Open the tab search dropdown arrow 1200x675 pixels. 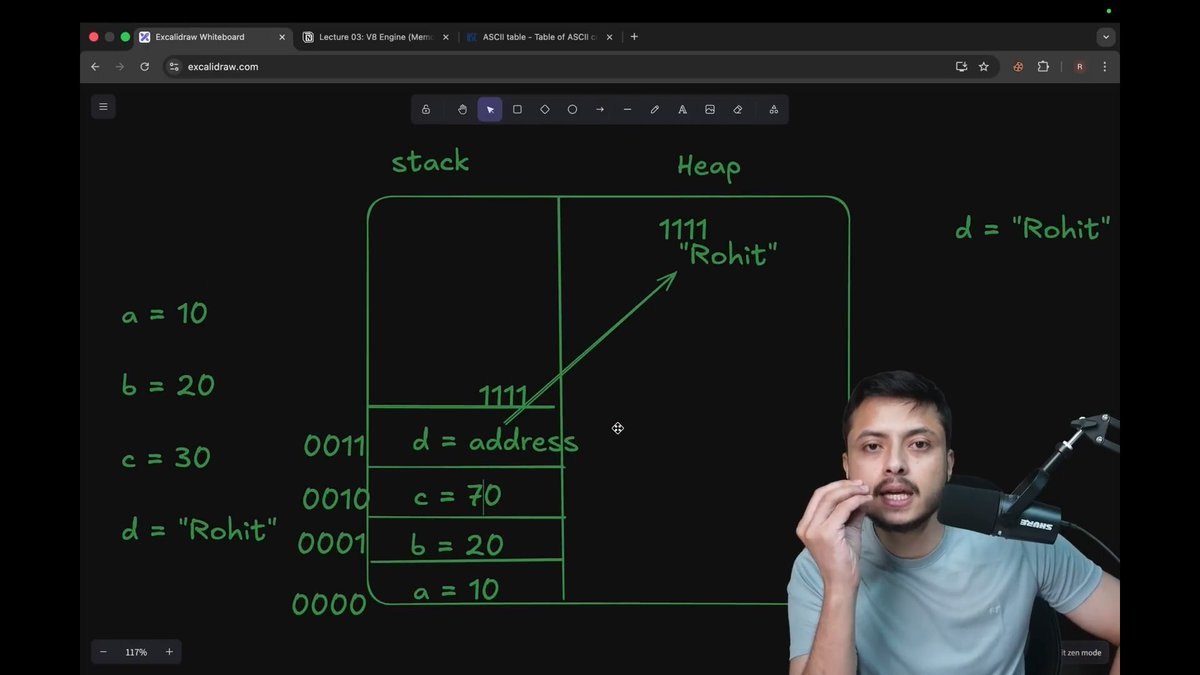pyautogui.click(x=1105, y=37)
